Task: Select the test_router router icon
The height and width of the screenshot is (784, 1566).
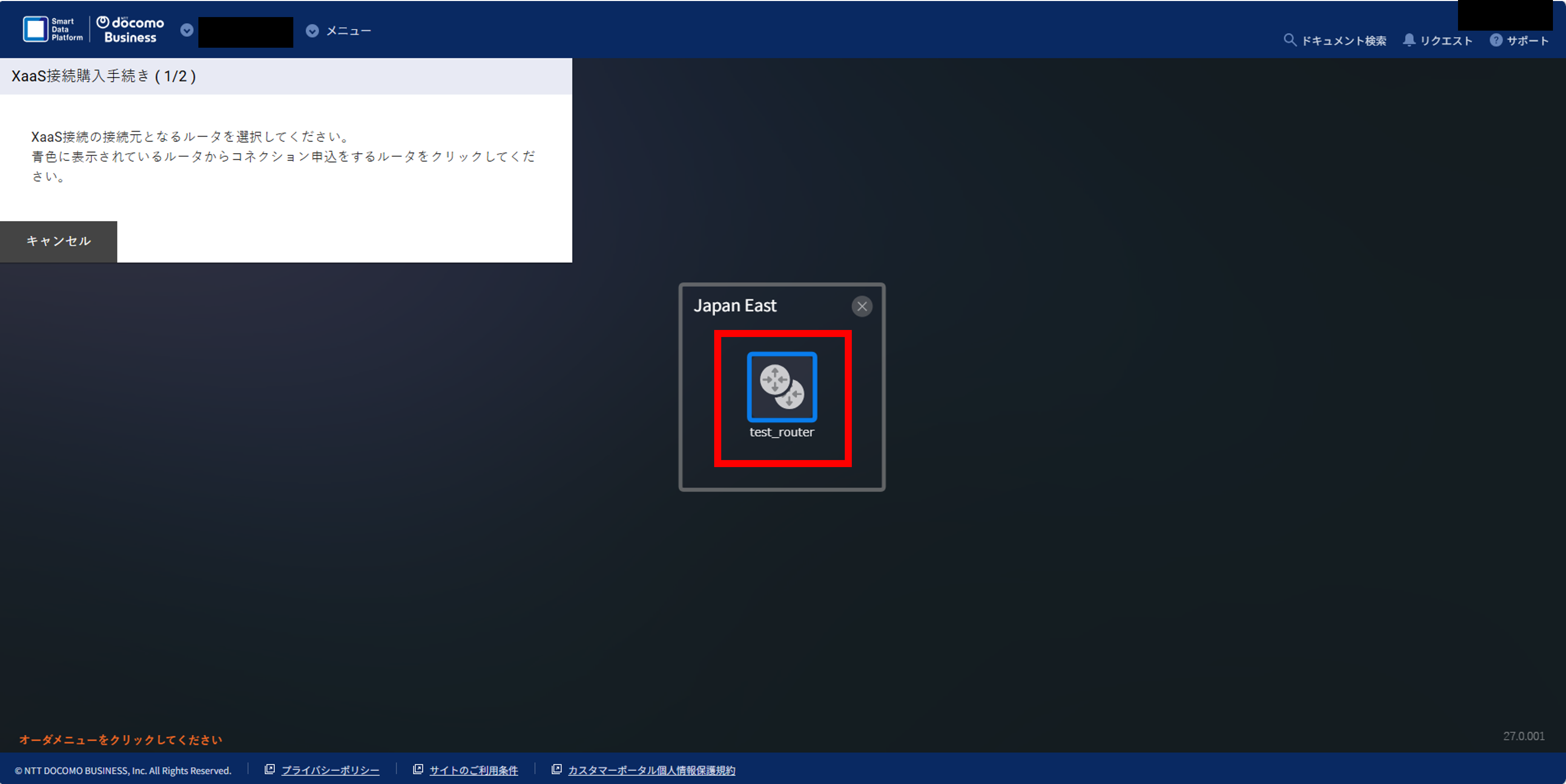Action: click(x=782, y=387)
